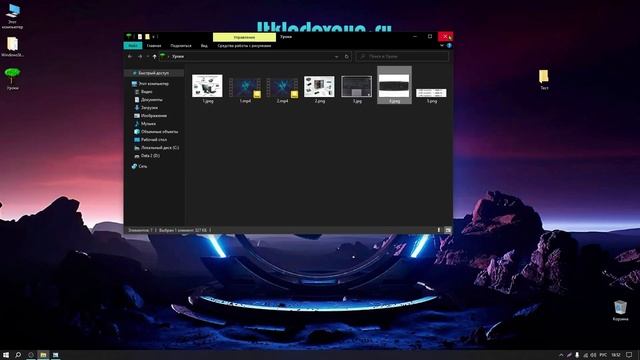Viewport: 640px width, 360px height.
Task: Select the Уроки green tree desktop icon
Action: pyautogui.click(x=12, y=79)
